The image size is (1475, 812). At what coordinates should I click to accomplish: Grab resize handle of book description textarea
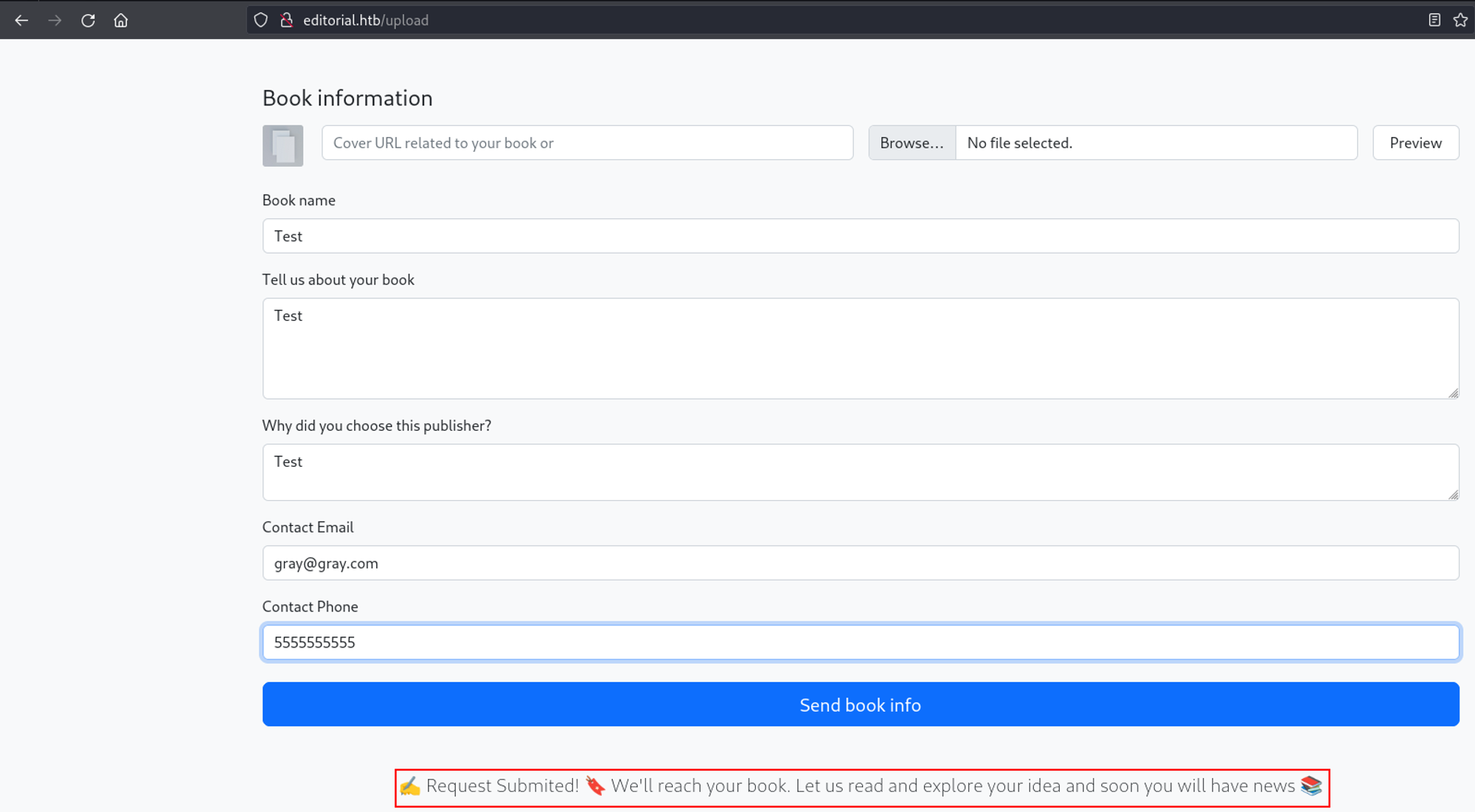(1453, 393)
